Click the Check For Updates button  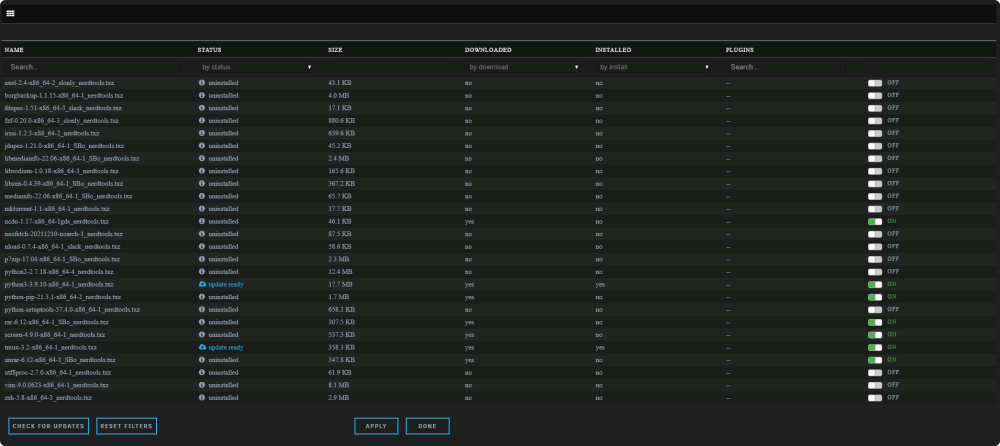48,426
